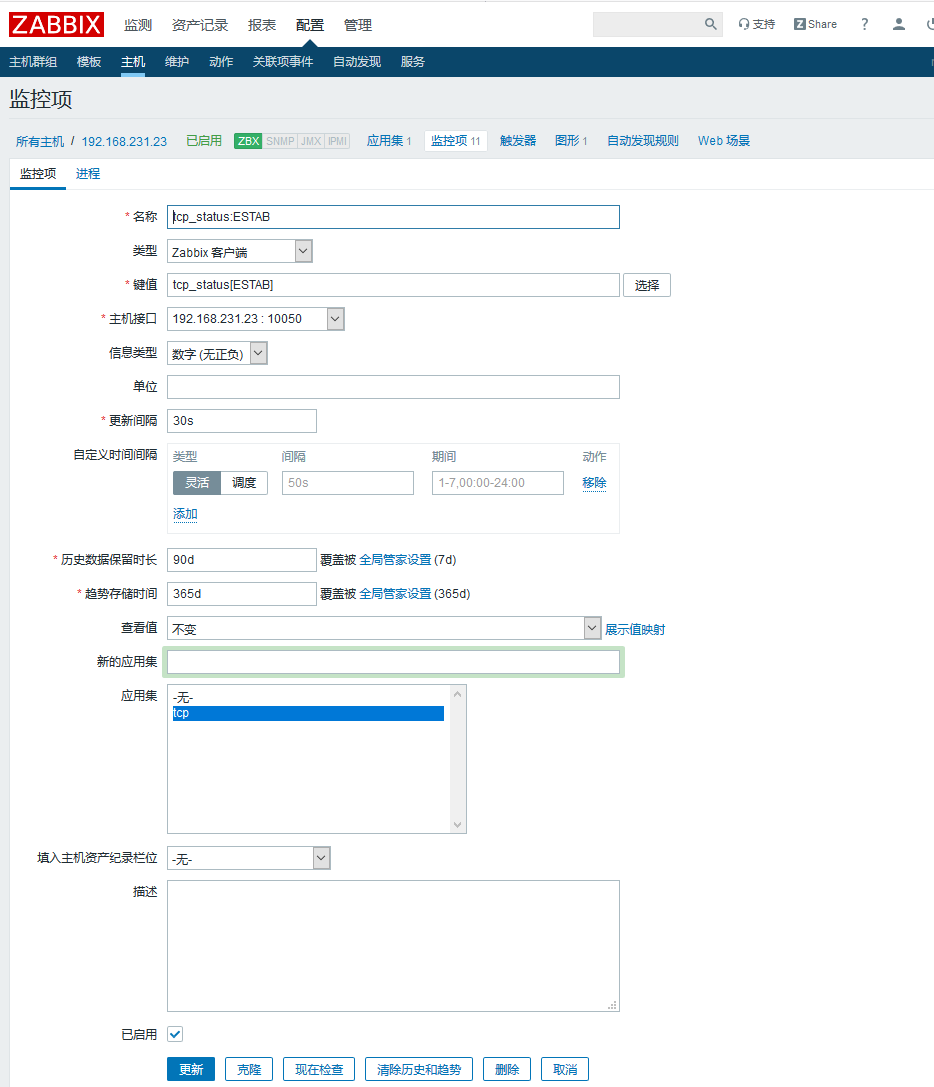Open the user profile icon
Image resolution: width=934 pixels, height=1087 pixels.
click(x=898, y=23)
